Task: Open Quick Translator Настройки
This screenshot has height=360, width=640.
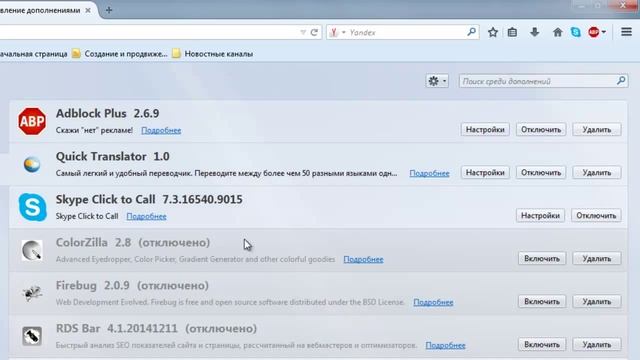Action: pos(485,173)
